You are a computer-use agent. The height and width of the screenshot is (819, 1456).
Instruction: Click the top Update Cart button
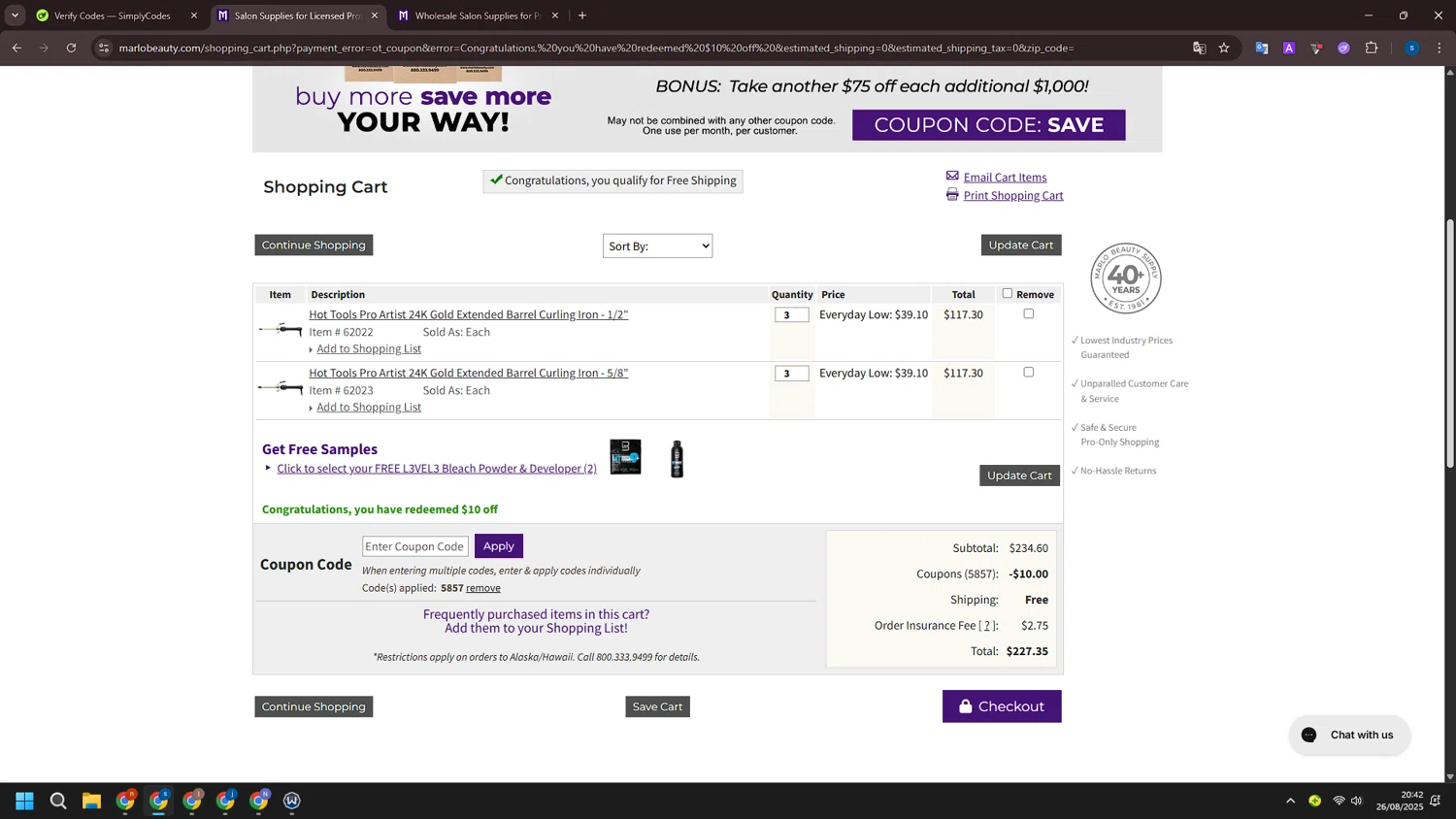coord(1021,245)
